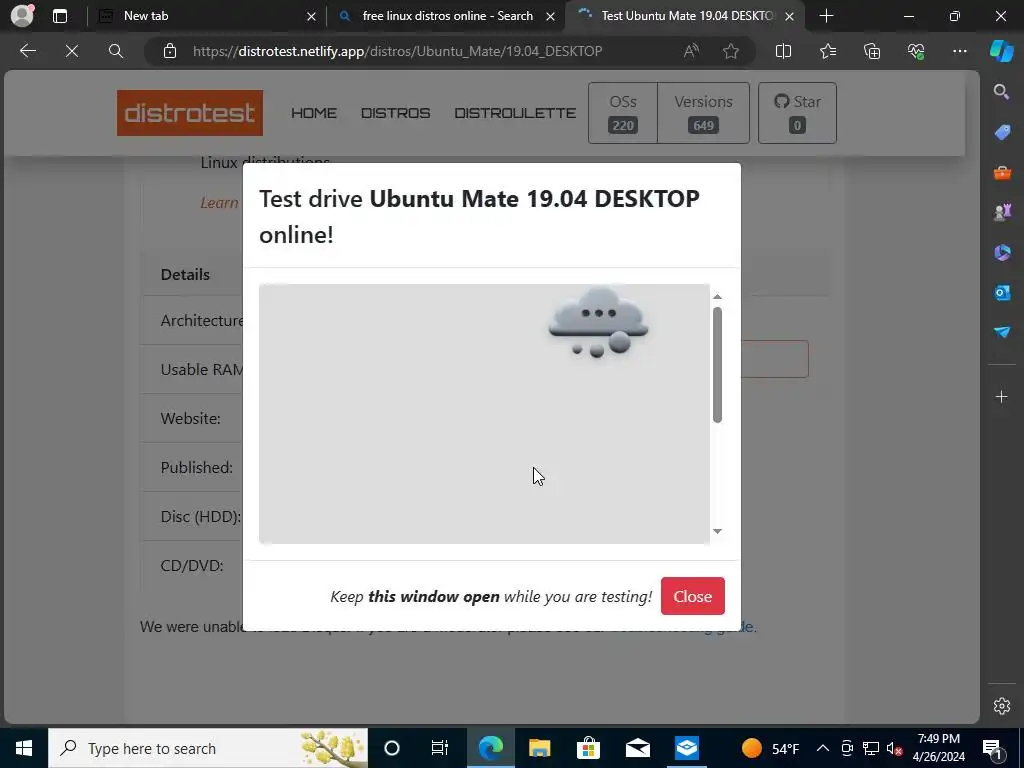Click scroll down arrow in dialog

(x=717, y=531)
